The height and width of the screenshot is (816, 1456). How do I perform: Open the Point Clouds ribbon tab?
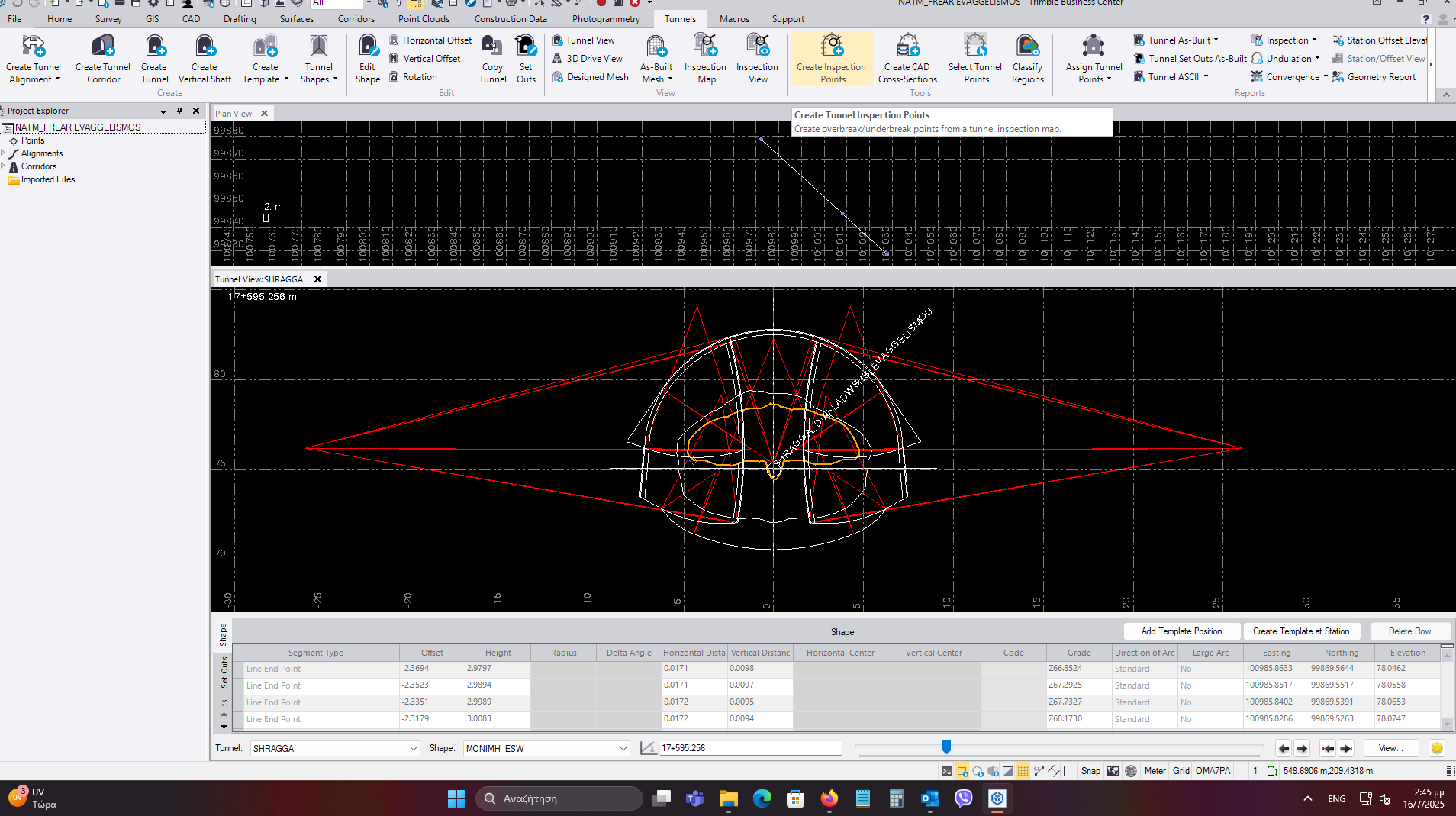[x=424, y=19]
